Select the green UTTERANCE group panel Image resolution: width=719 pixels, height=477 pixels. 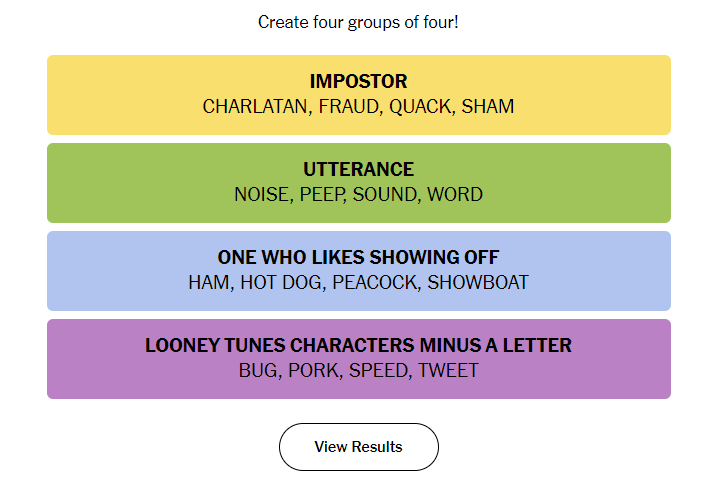coord(359,183)
